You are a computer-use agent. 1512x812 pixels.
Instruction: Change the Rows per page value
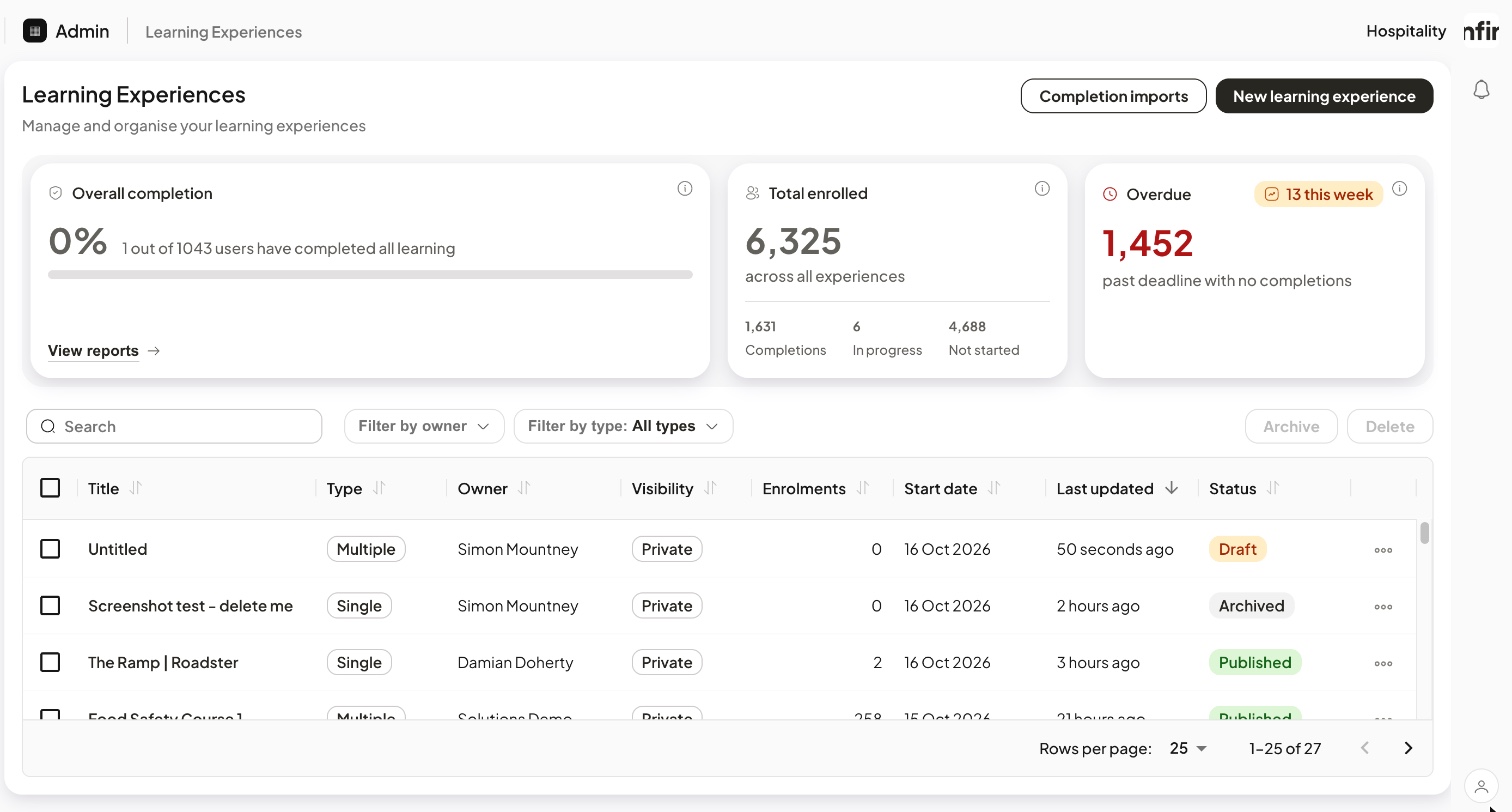(x=1188, y=748)
